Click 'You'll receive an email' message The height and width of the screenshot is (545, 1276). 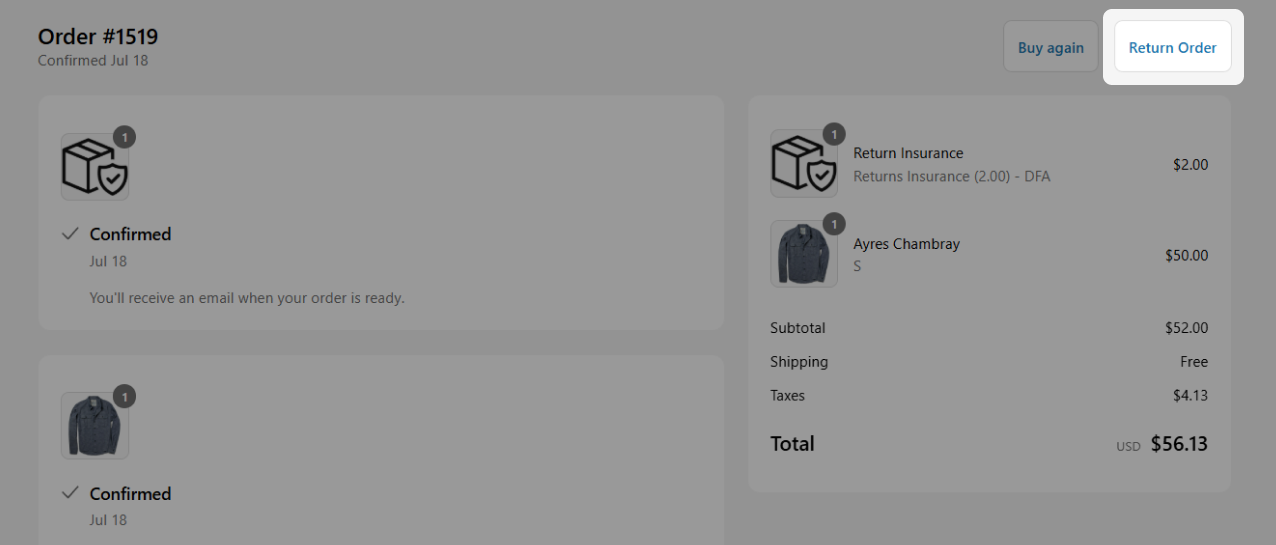[247, 298]
